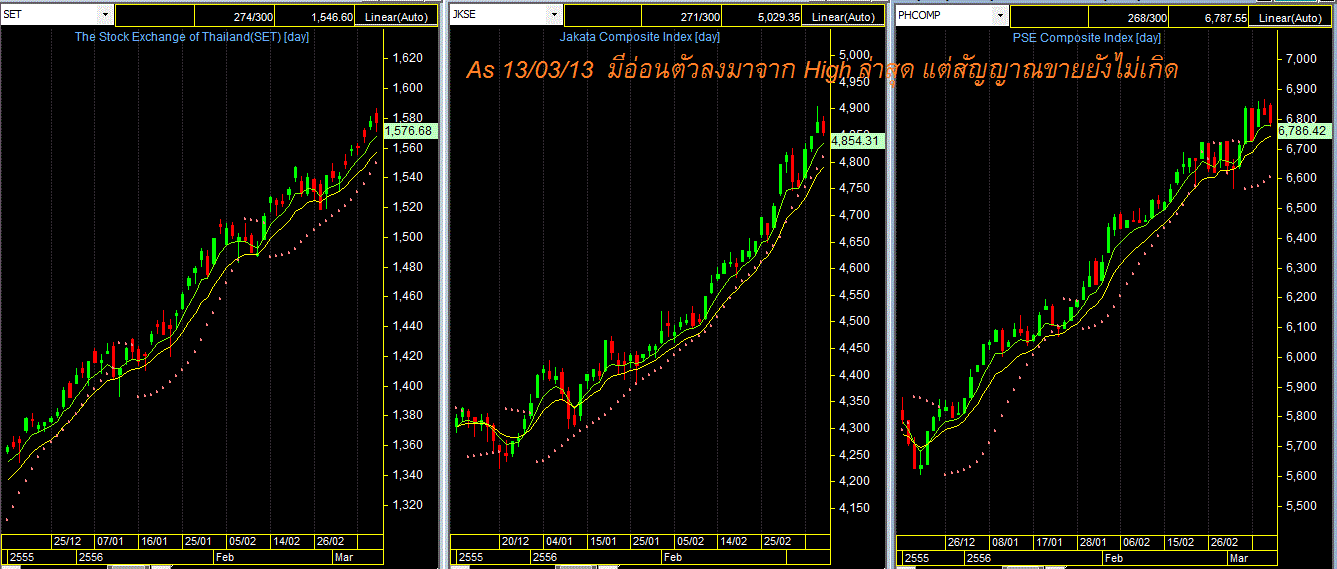Viewport: 1337px width, 569px height.
Task: Click the 26/02 date label in SET chart
Action: (x=329, y=541)
